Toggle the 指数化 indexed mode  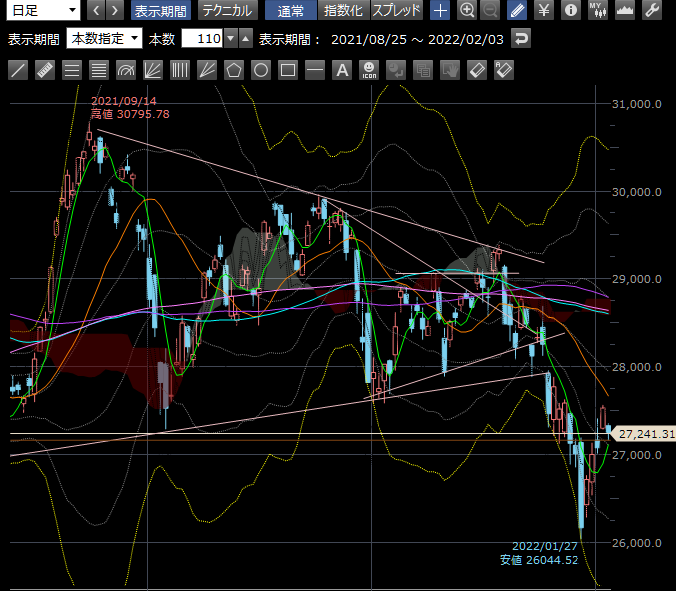(x=343, y=11)
